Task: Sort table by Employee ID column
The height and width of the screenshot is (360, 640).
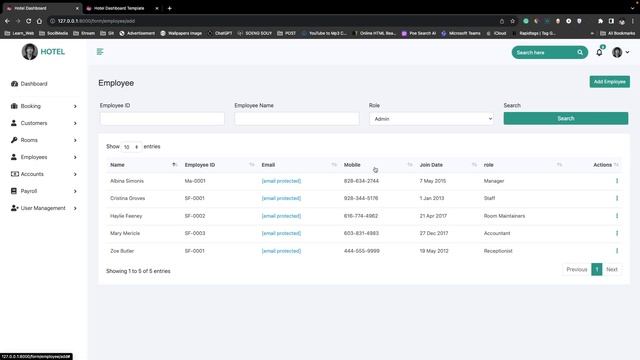Action: click(219, 165)
